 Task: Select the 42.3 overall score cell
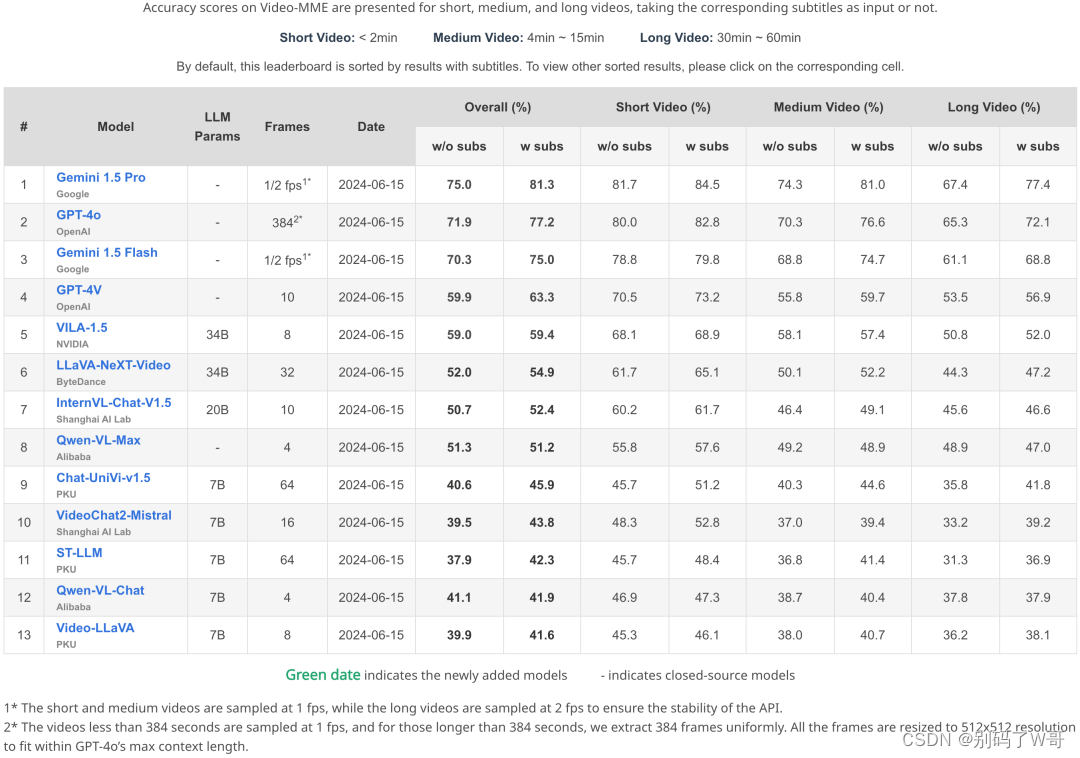(x=542, y=560)
